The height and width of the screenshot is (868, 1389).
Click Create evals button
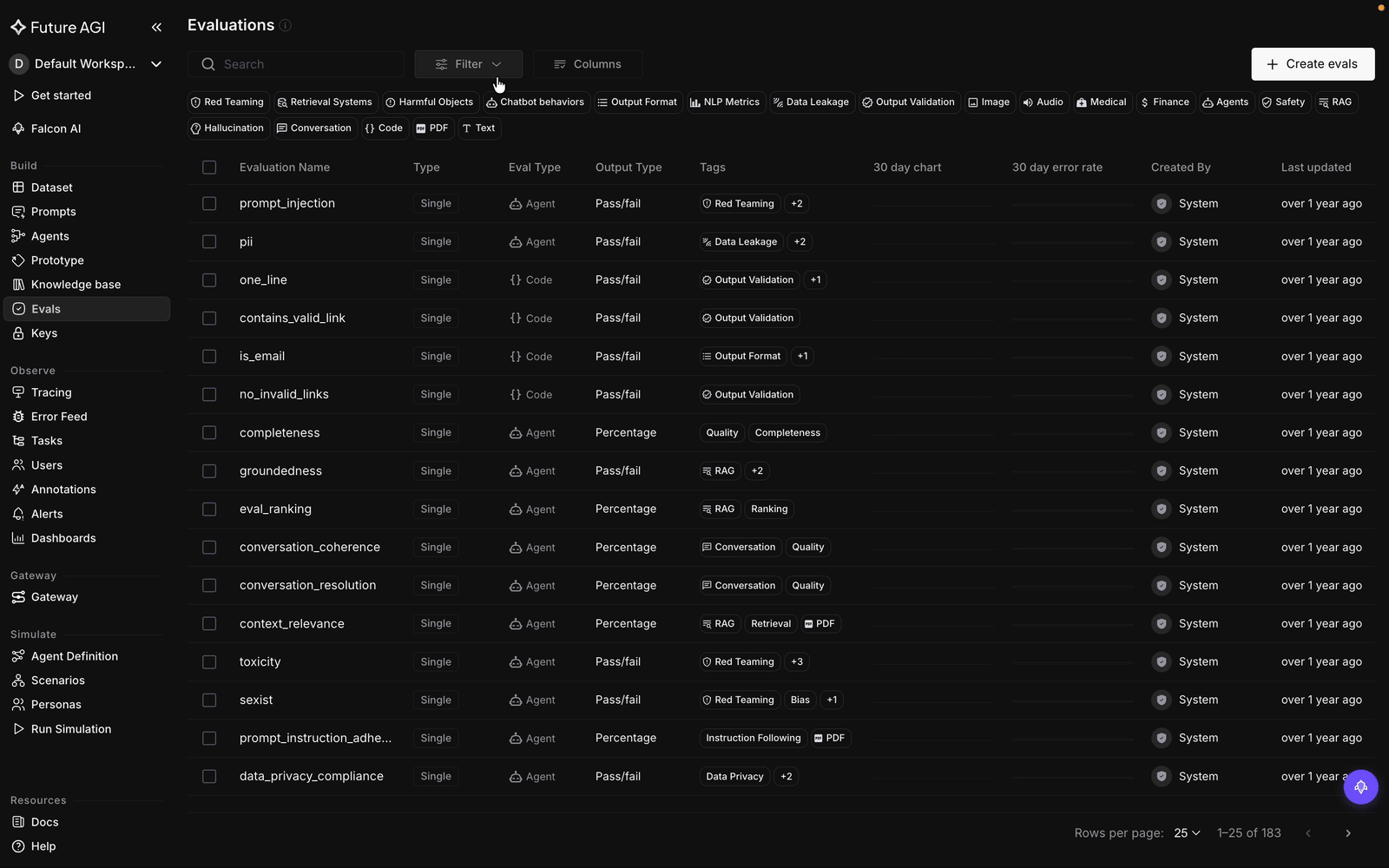1313,64
